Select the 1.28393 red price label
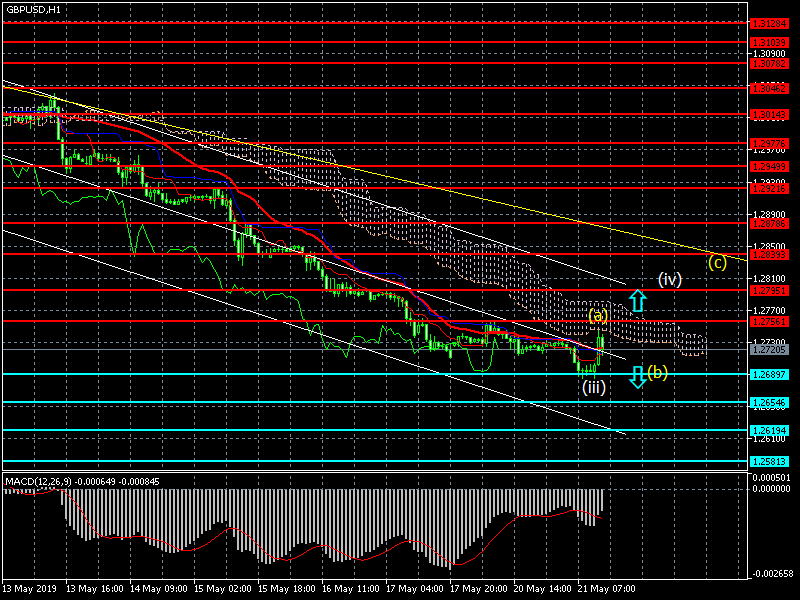 click(x=769, y=255)
